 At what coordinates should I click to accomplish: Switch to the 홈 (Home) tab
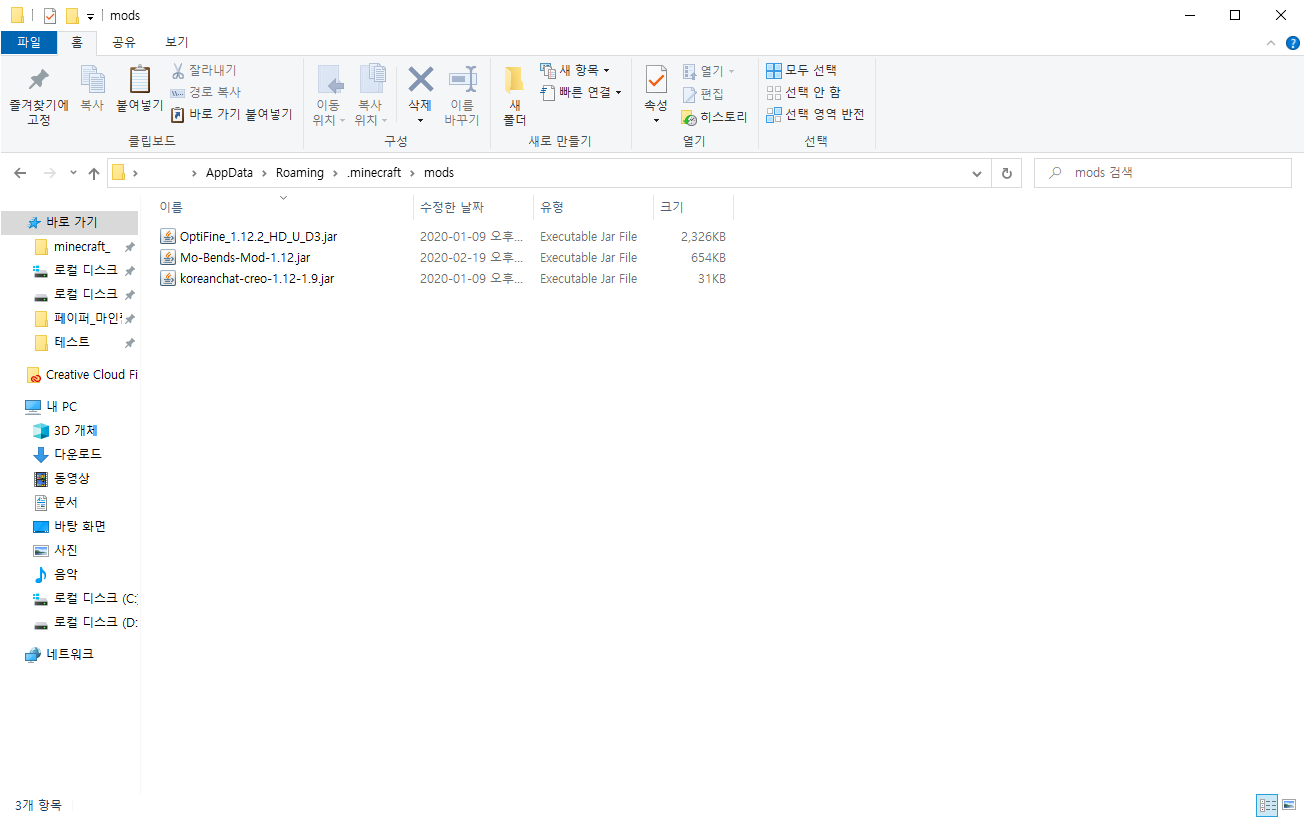77,42
